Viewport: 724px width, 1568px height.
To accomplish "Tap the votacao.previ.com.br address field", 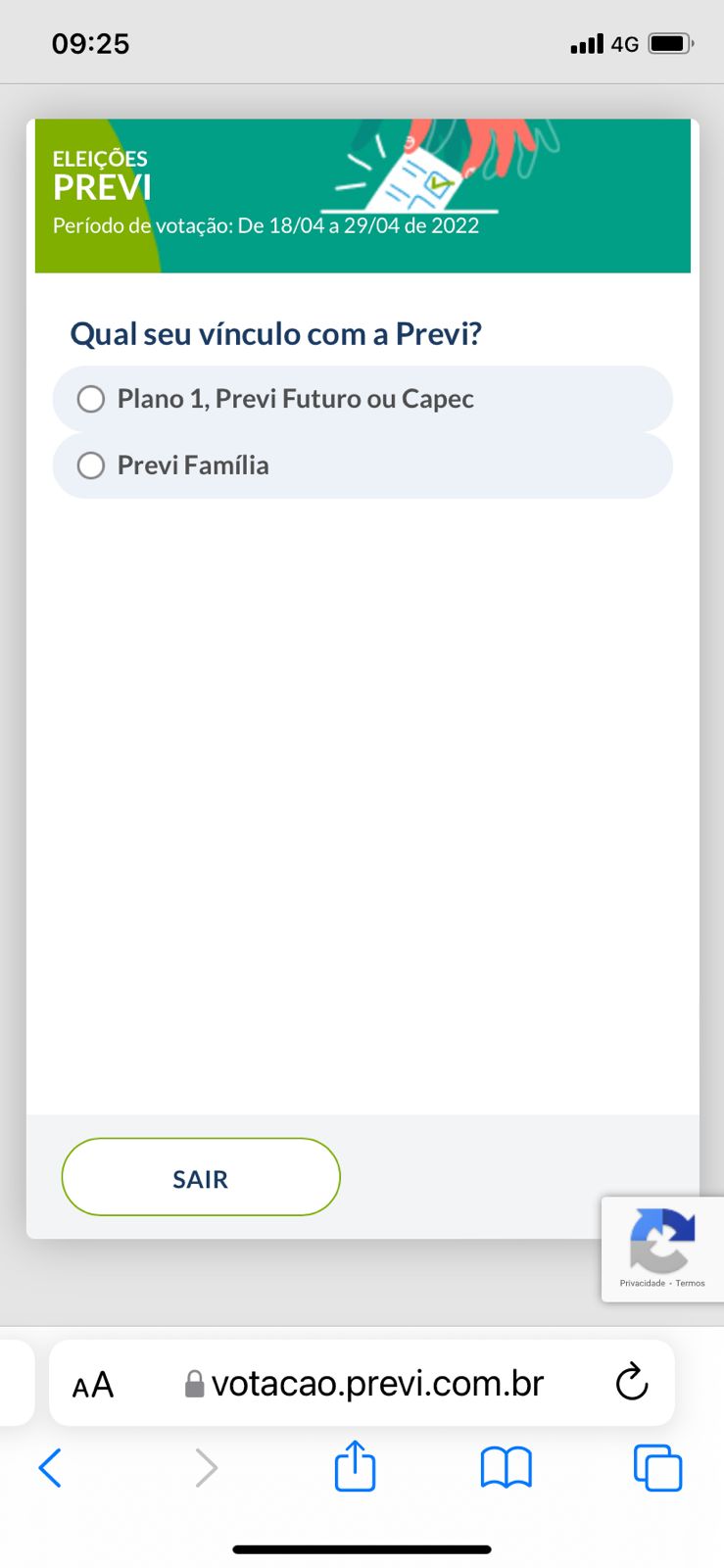I will 377,1384.
